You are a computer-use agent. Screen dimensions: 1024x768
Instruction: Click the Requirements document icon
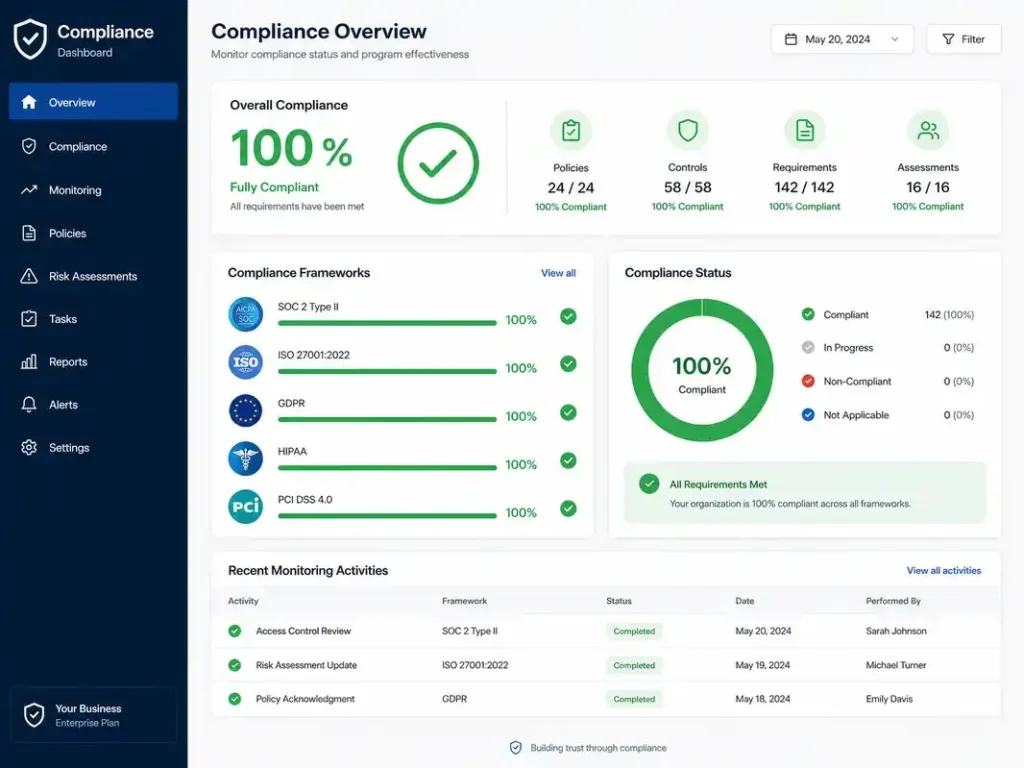[805, 131]
